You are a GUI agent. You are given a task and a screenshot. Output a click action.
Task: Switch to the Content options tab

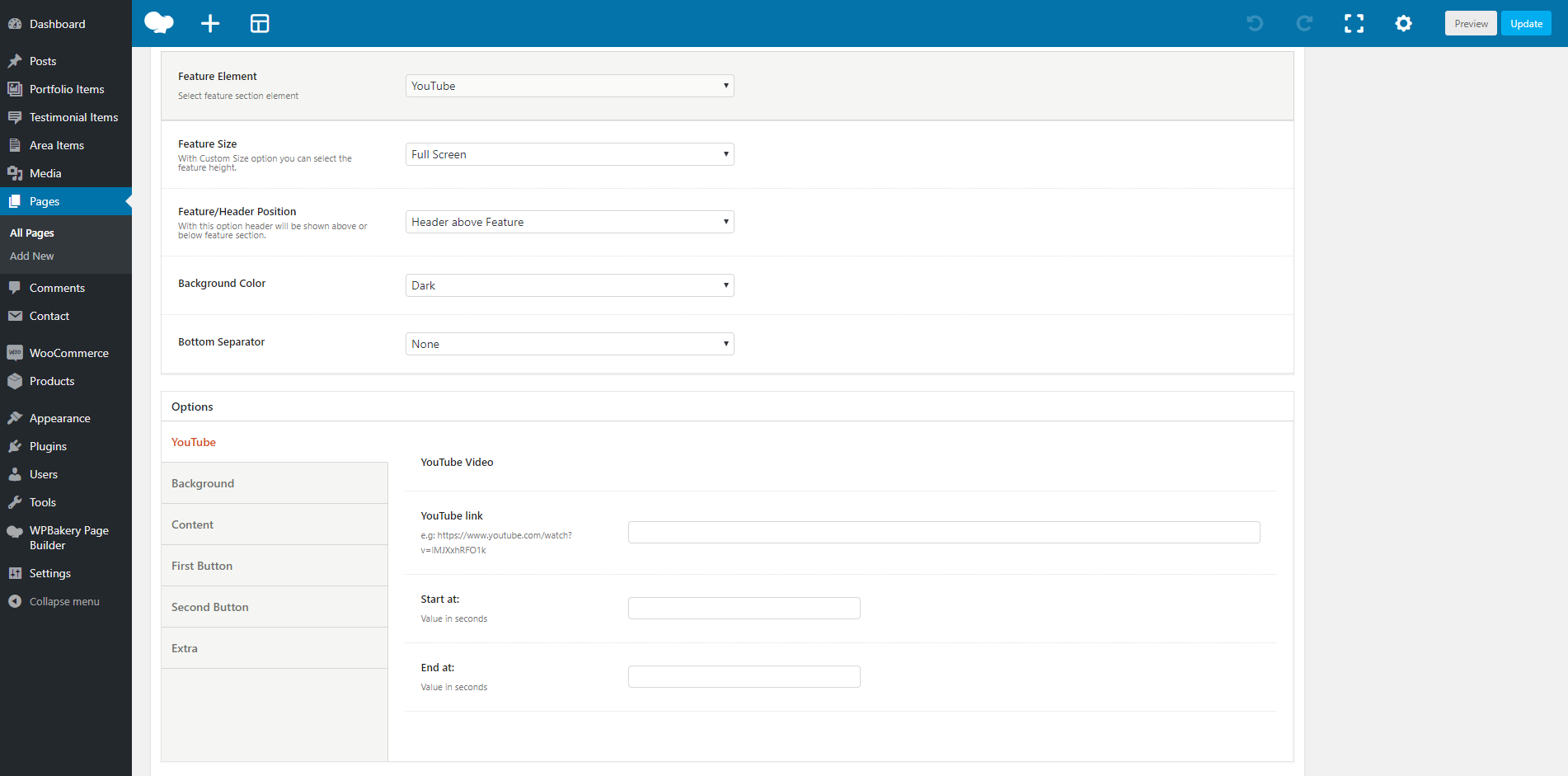click(x=275, y=524)
